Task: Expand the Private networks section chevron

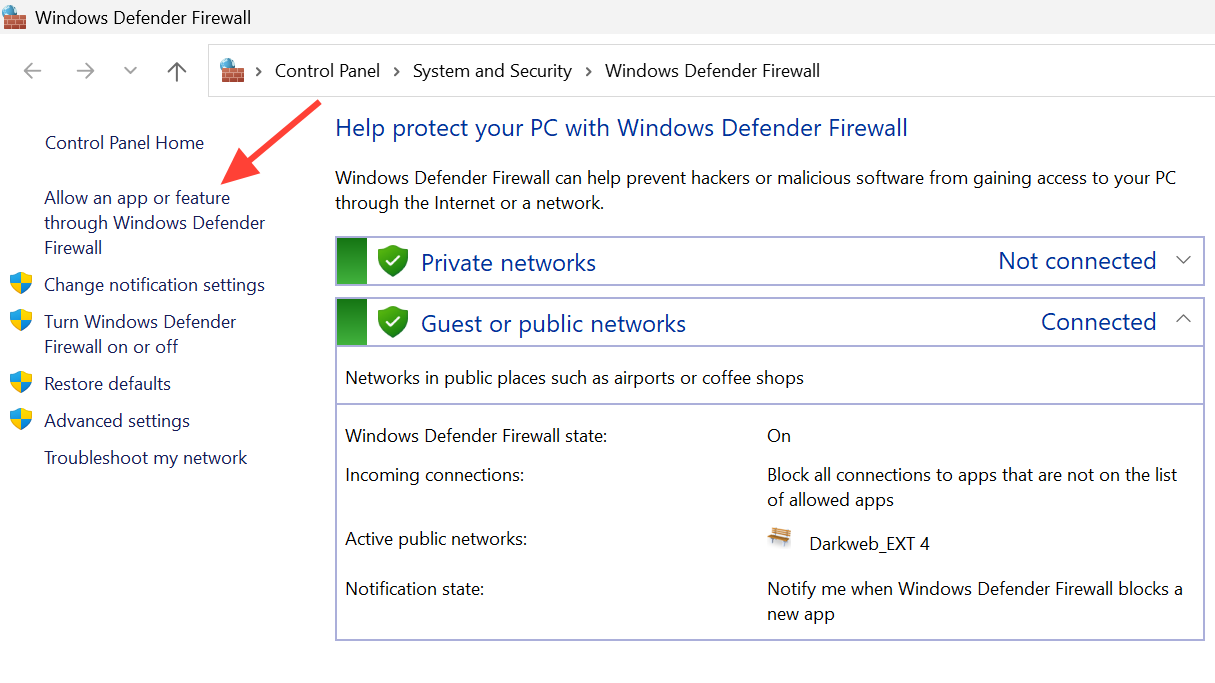Action: point(1184,260)
